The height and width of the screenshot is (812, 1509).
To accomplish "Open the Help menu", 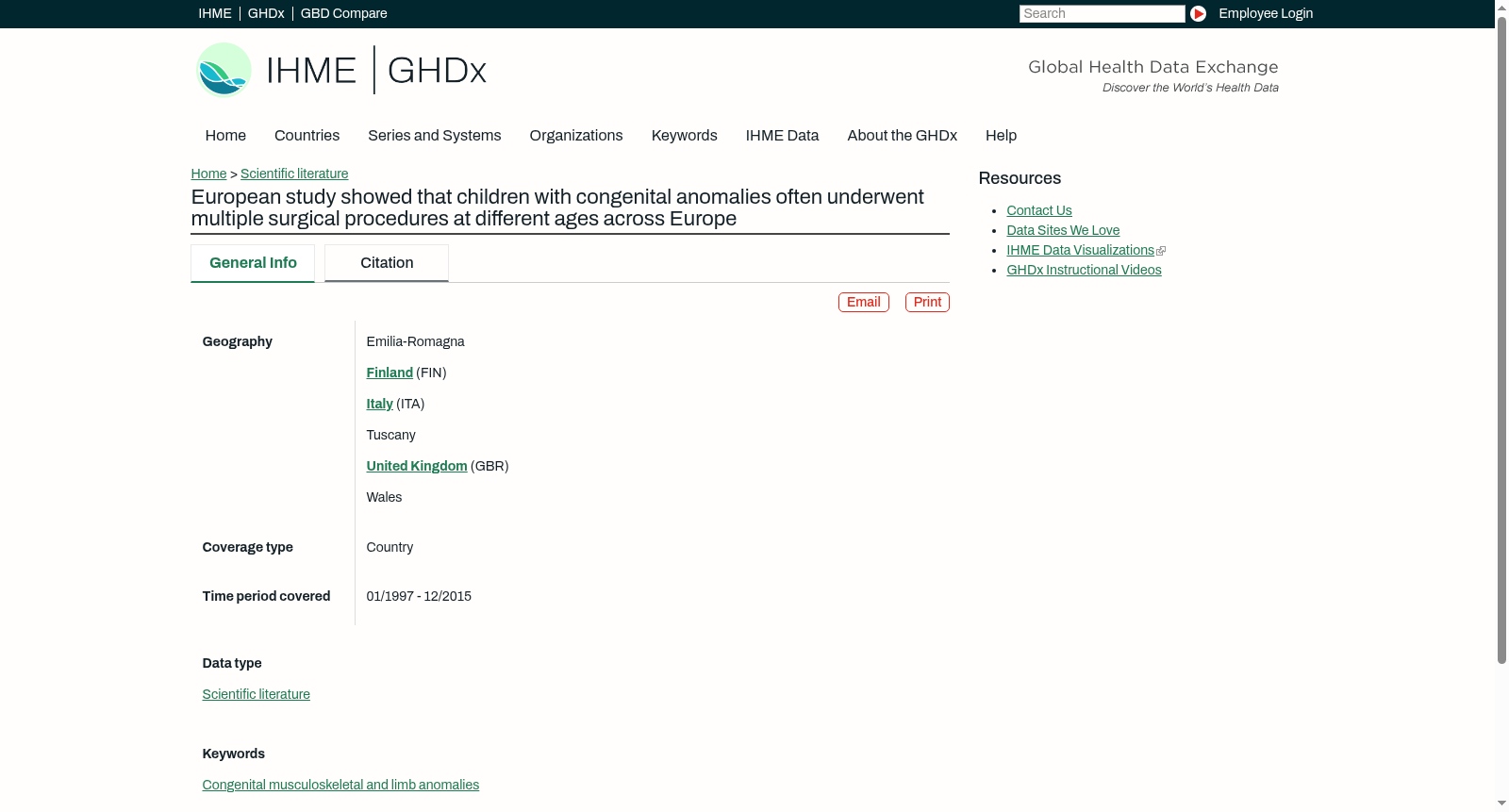I will tap(1001, 136).
